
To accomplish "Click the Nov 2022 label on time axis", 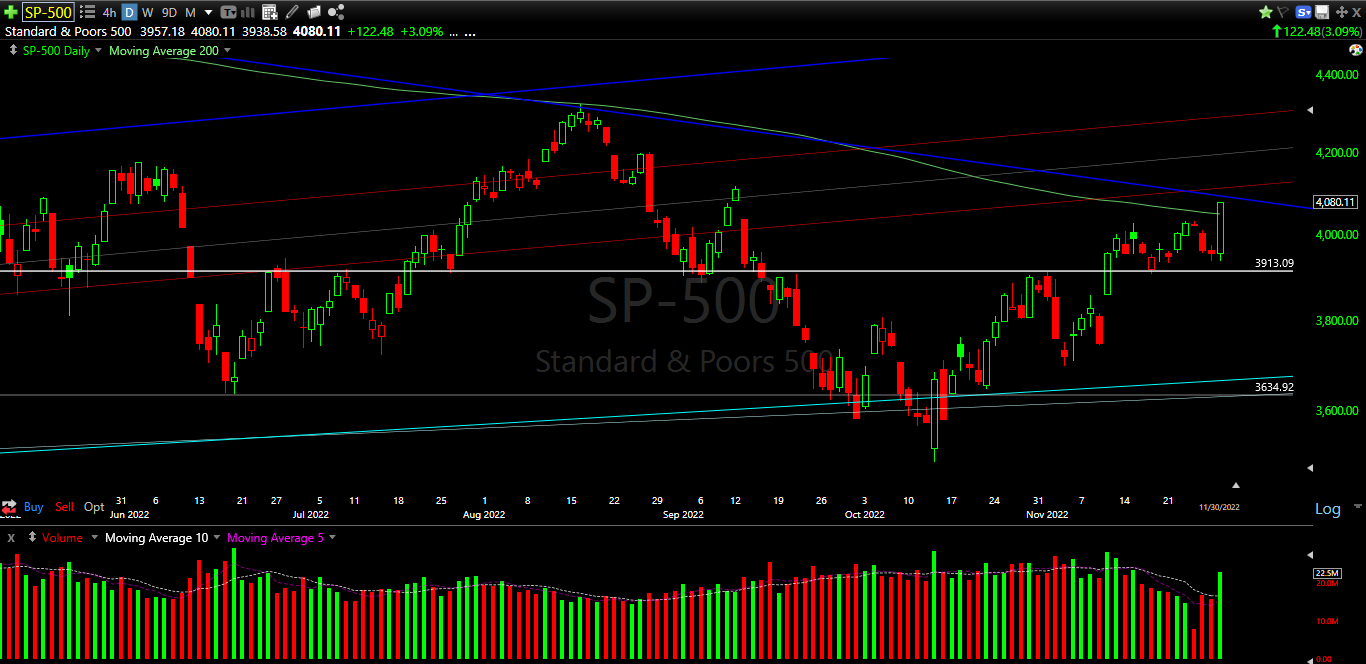I will coord(1047,515).
